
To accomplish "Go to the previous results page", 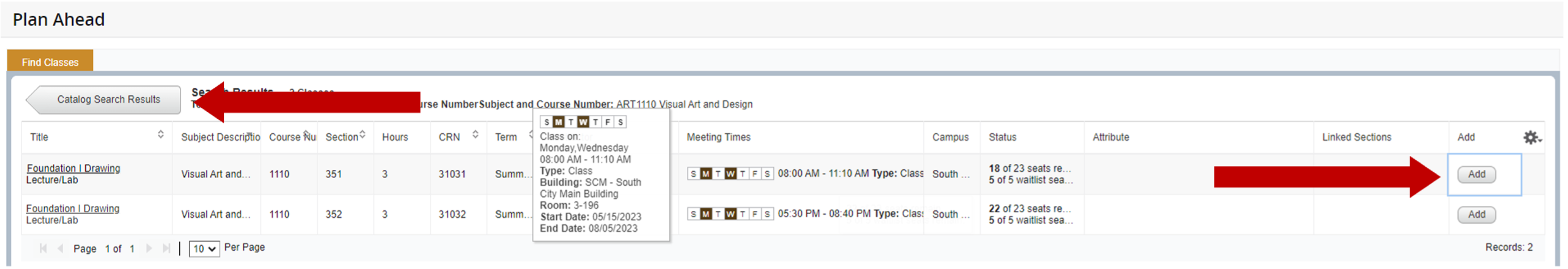I will tap(61, 248).
